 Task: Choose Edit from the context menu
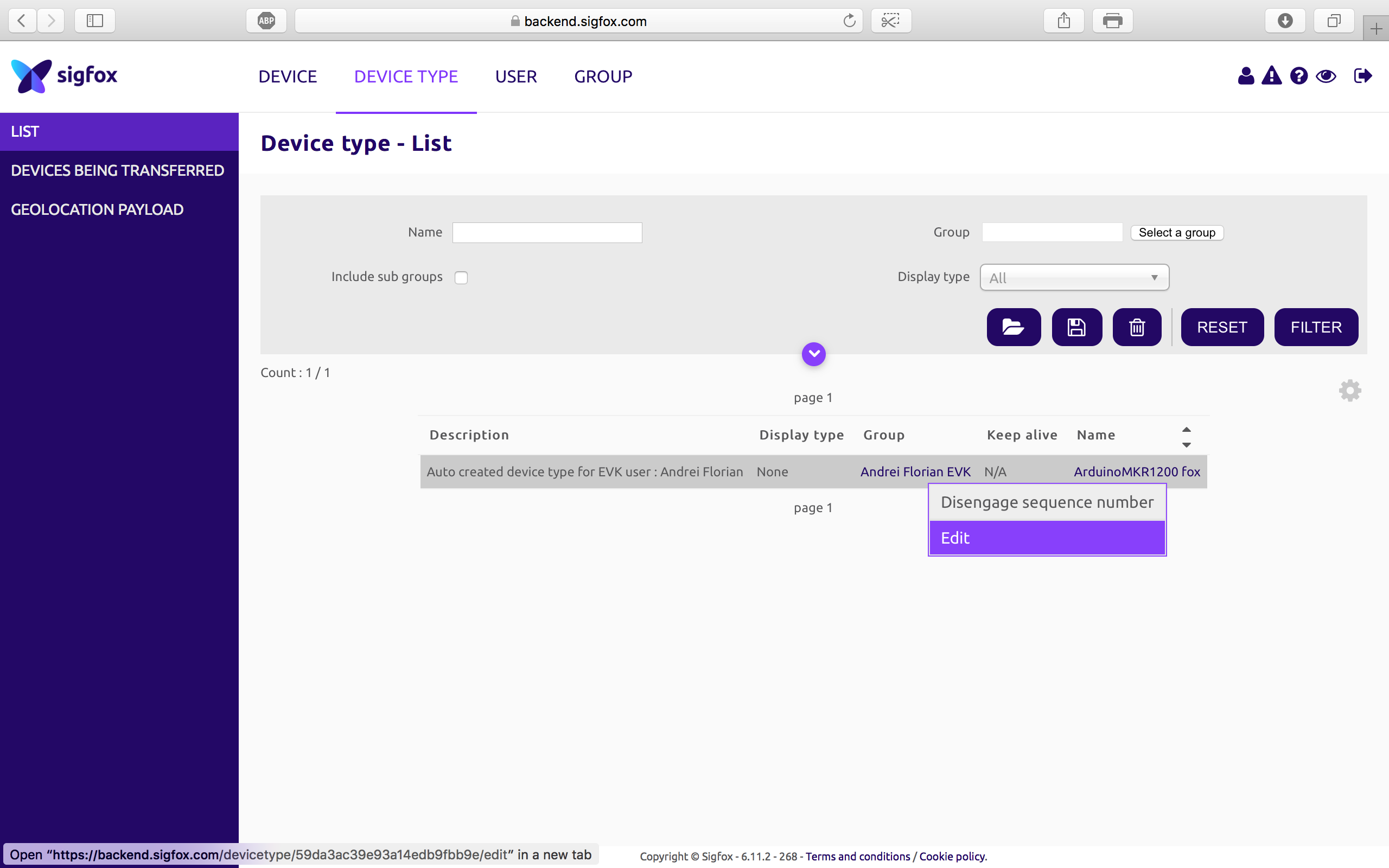click(1047, 538)
